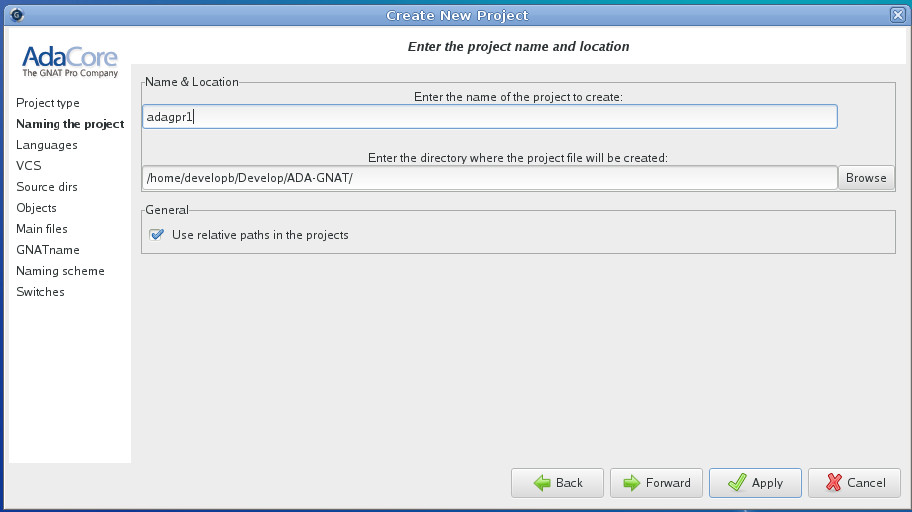Cancel the project creation wizard
Screen dimensions: 912x512
(853, 483)
